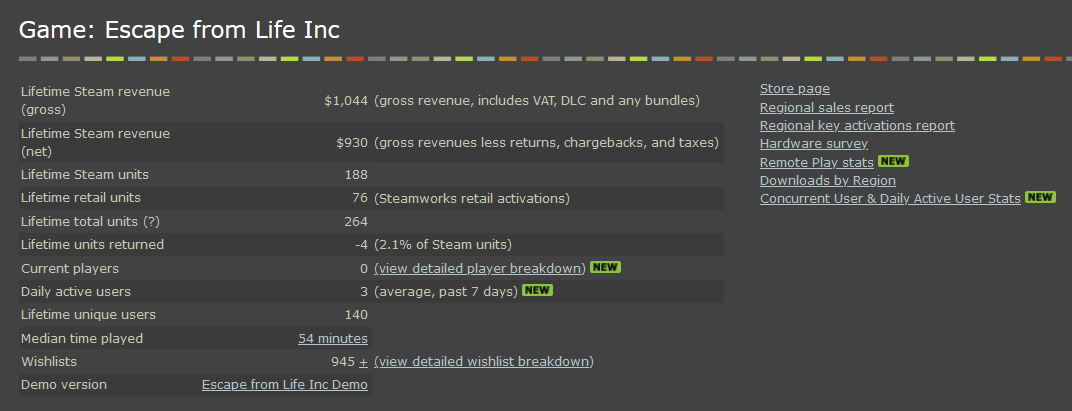Click the 'Lifetime total units (?)' label

click(x=91, y=222)
